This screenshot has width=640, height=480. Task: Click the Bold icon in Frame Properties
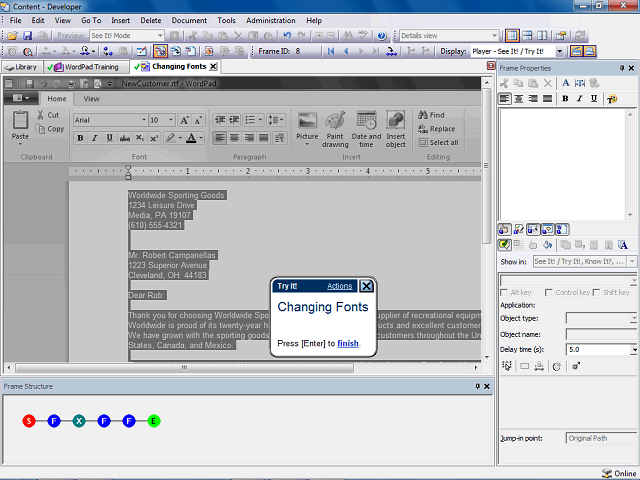click(x=566, y=99)
